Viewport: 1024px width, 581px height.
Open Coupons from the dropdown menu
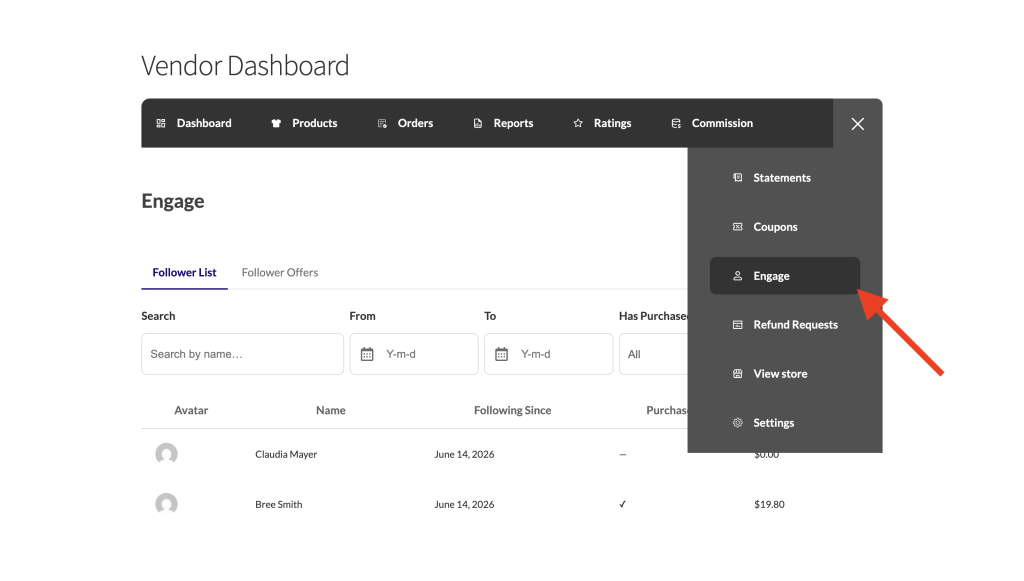(x=785, y=227)
